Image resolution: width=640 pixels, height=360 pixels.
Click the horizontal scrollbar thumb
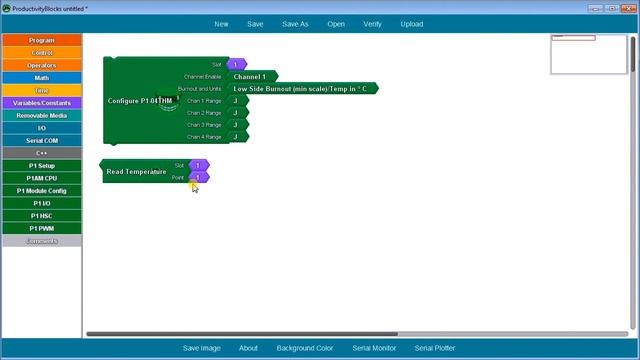click(x=242, y=334)
